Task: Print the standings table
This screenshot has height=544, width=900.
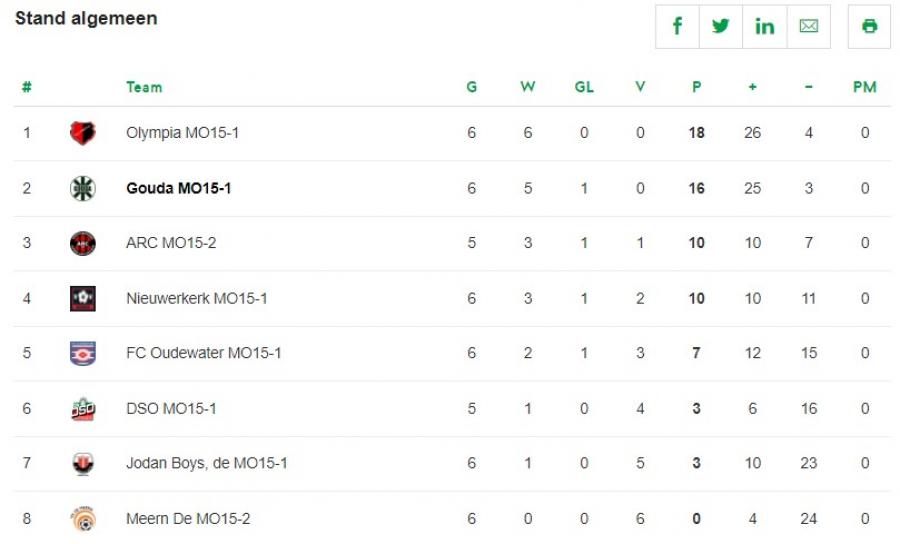Action: click(869, 27)
